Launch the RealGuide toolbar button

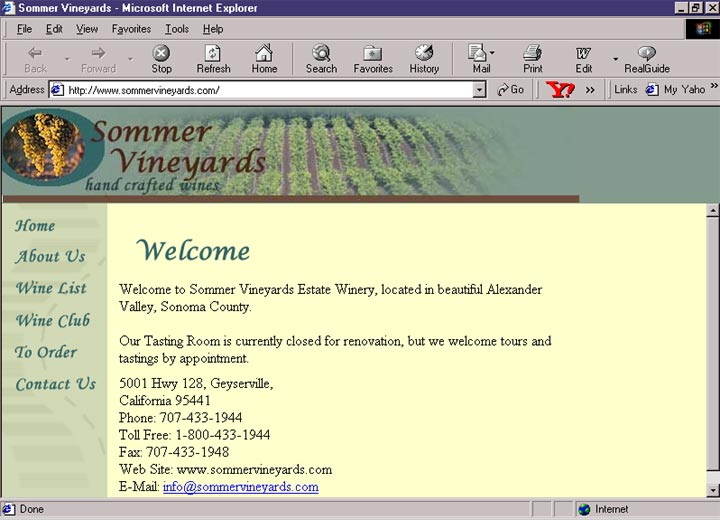(x=647, y=59)
